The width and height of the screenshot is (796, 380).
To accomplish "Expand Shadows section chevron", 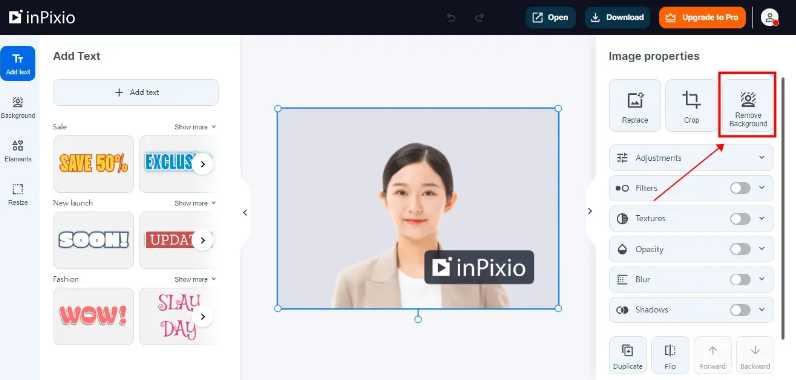I will [x=761, y=309].
